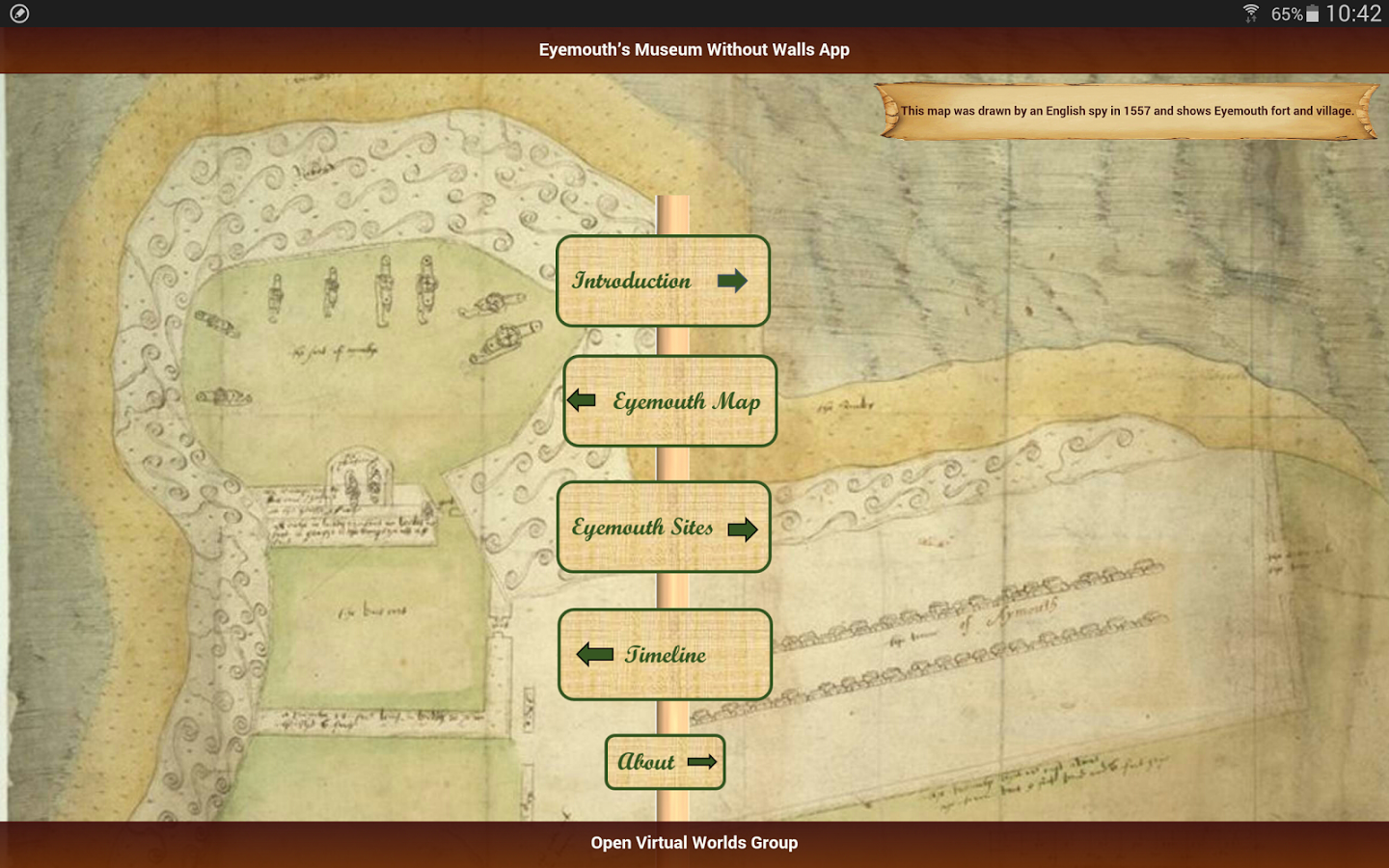The image size is (1389, 868).
Task: Click the 65% battery percentage text
Action: pos(1287,14)
